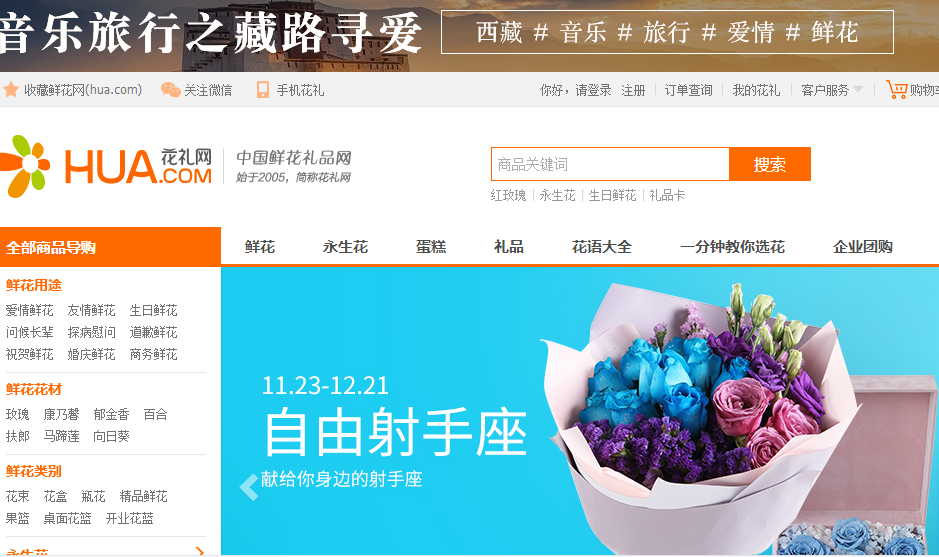Click the orange 搜索 button
Image resolution: width=939 pixels, height=557 pixels.
(770, 164)
